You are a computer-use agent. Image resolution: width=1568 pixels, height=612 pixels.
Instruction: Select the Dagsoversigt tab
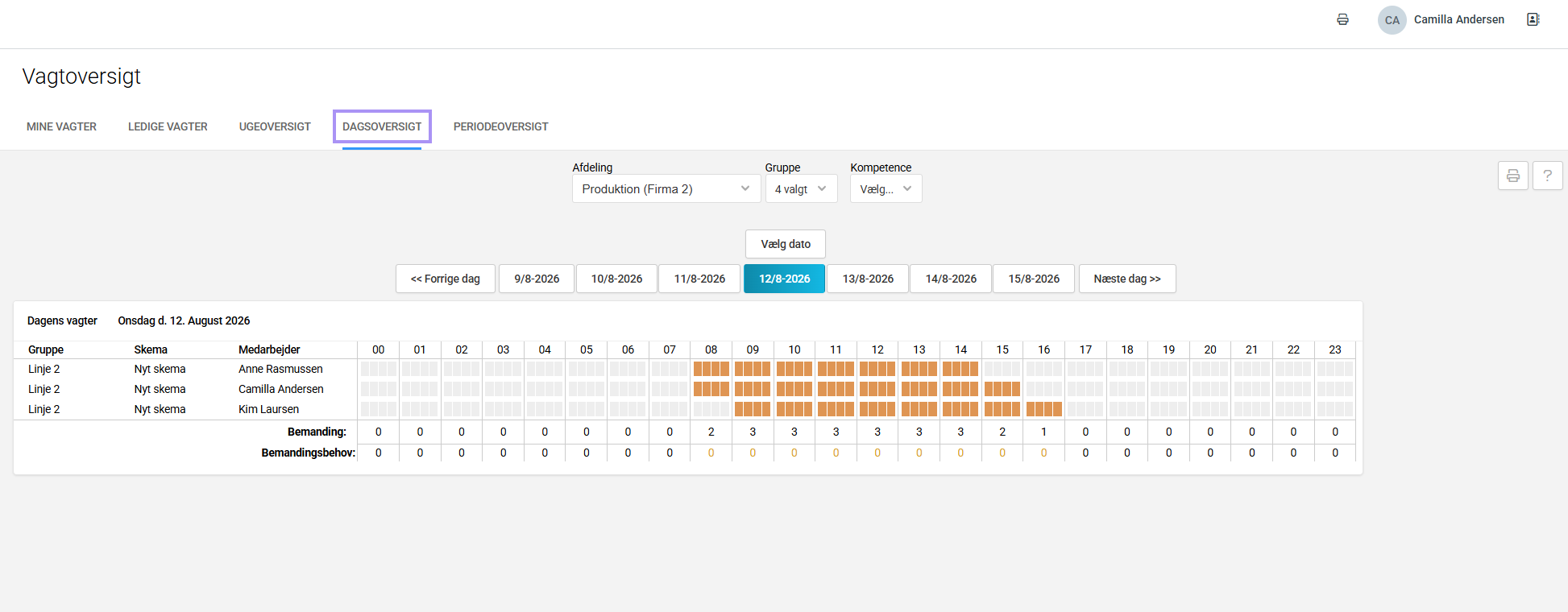[382, 126]
